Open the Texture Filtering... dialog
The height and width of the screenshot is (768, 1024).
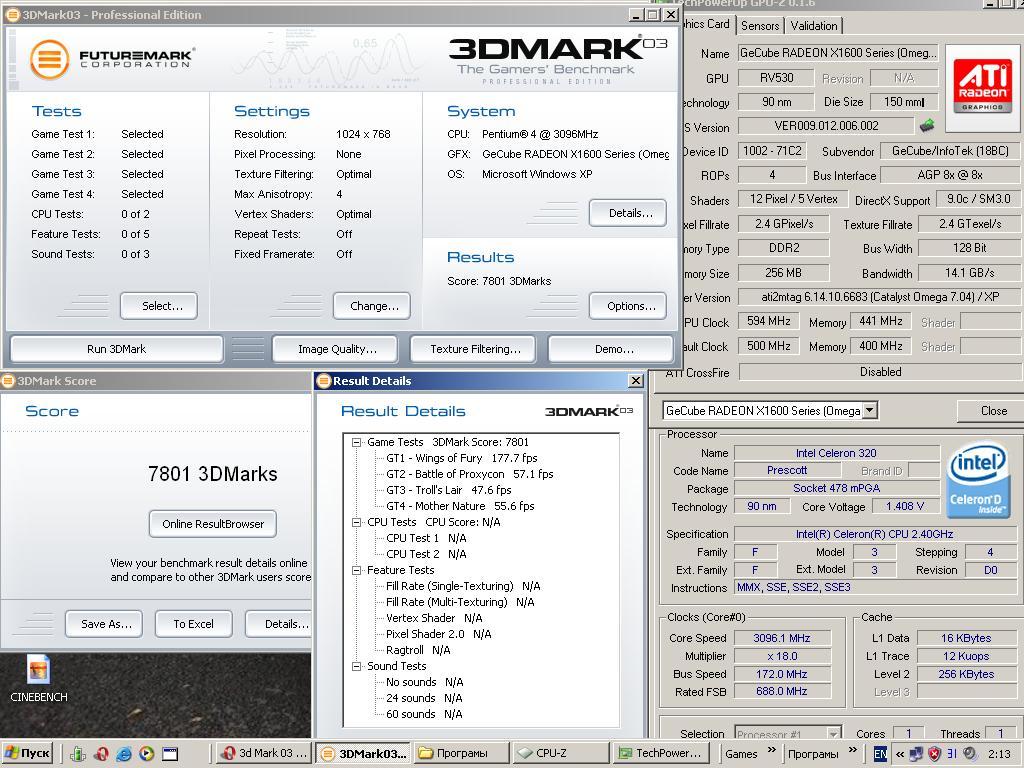tap(473, 349)
